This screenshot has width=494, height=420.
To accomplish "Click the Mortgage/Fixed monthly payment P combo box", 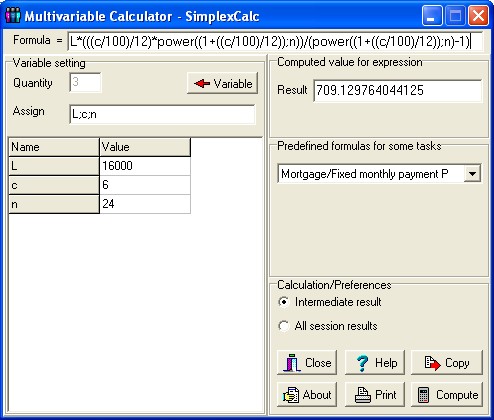I will click(x=379, y=173).
